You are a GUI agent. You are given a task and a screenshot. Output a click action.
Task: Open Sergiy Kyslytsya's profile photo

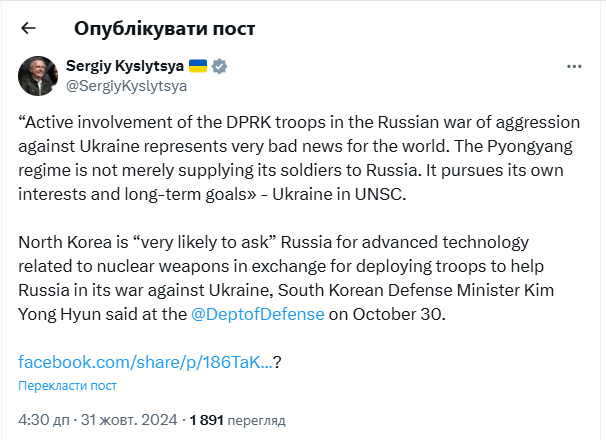[38, 76]
